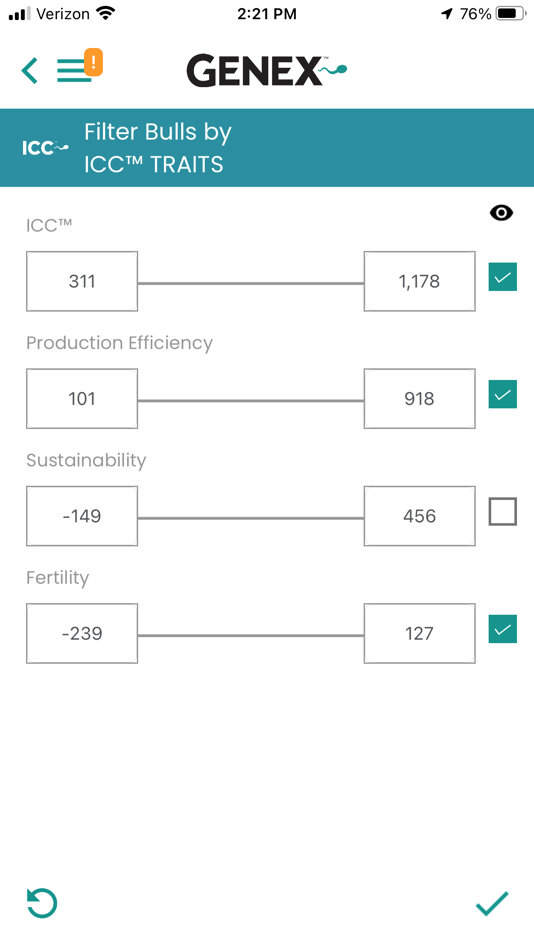This screenshot has width=534, height=950.
Task: Edit ICC™ maximum value 1,178
Action: click(419, 282)
